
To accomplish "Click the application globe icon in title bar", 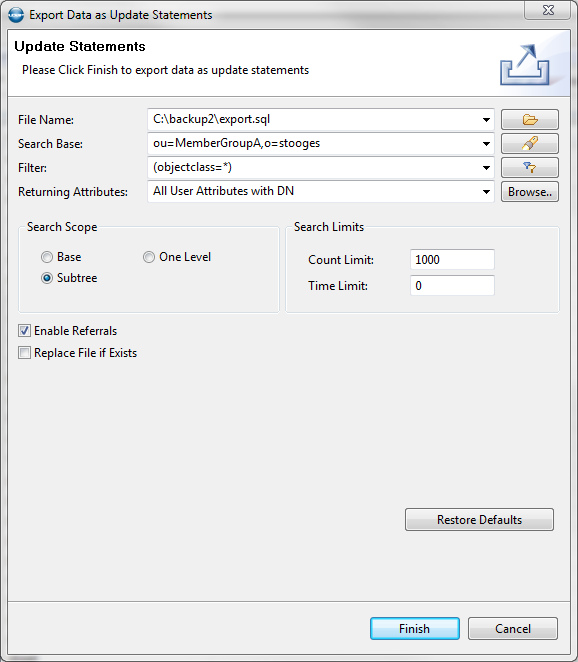I will 16,15.
